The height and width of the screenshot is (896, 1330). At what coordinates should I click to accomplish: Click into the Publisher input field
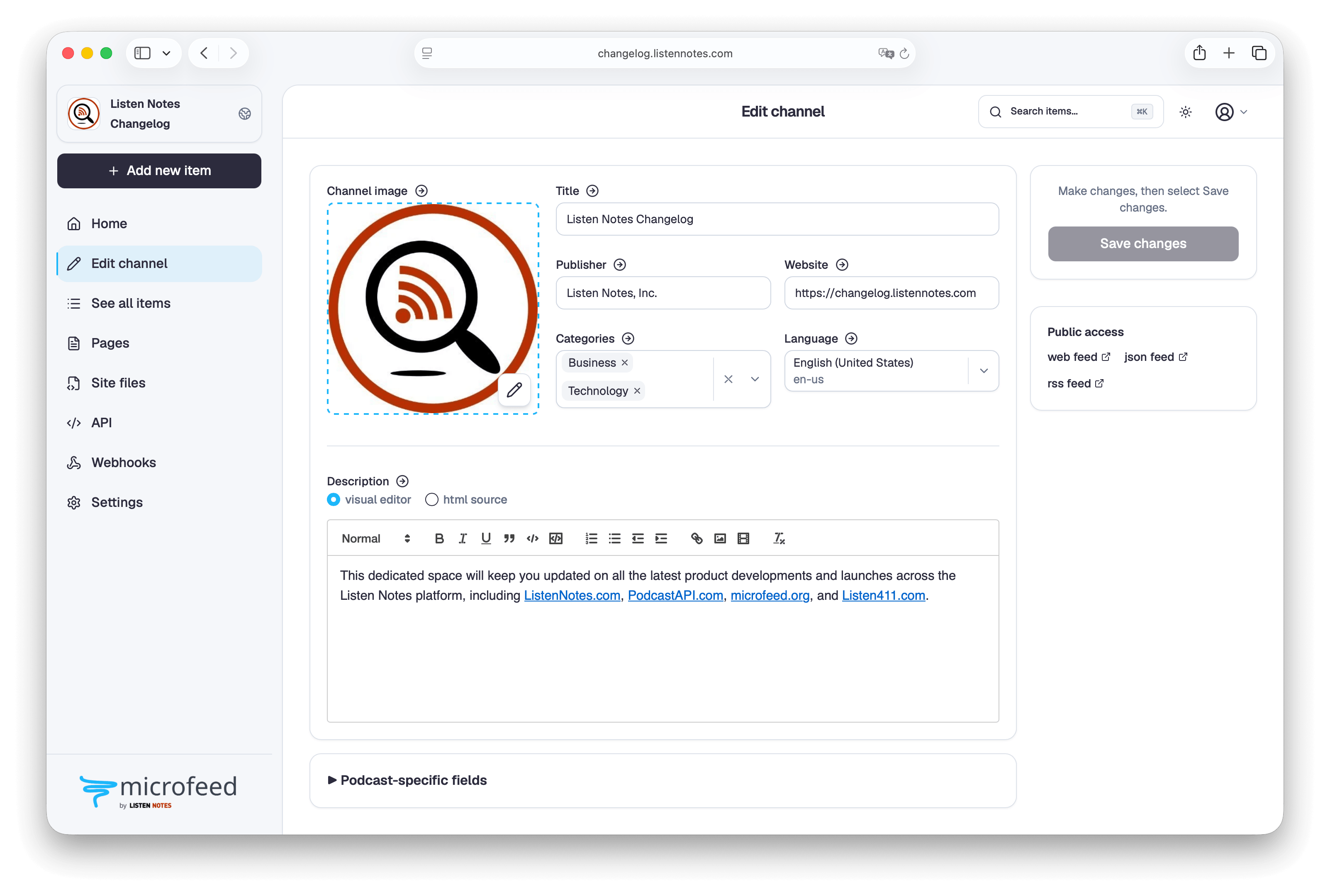[x=663, y=292]
